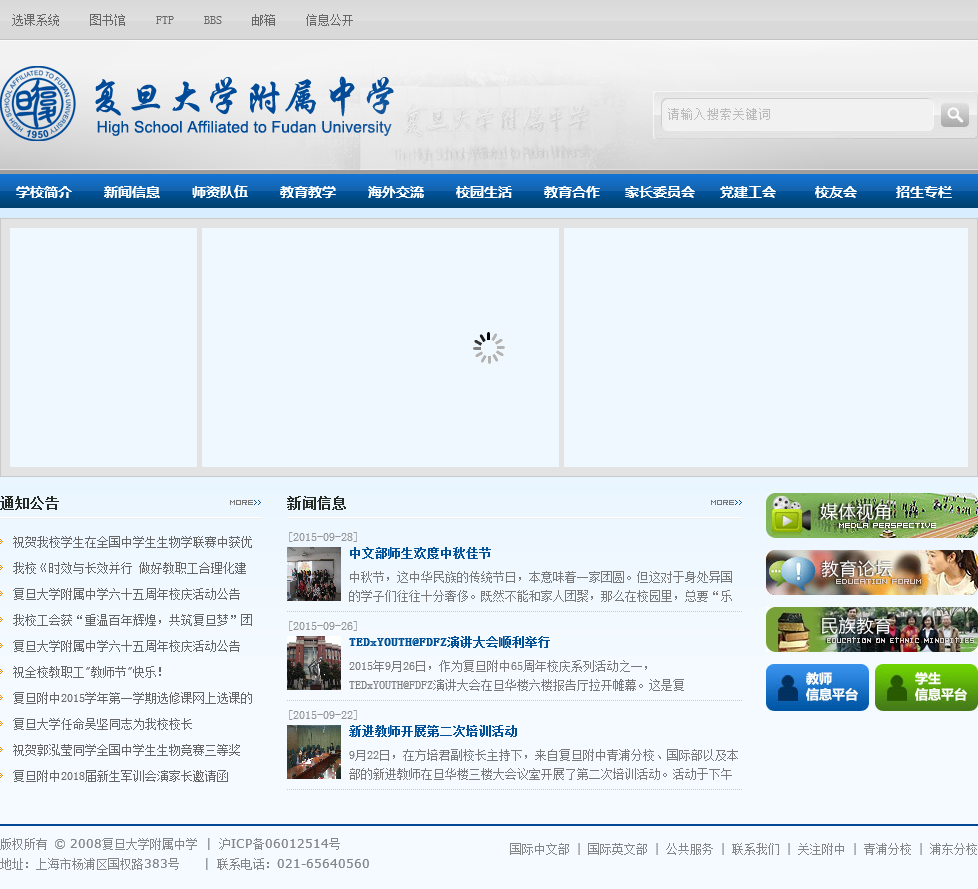Open the BBS link
Screen dimensions: 978x889
click(x=213, y=20)
